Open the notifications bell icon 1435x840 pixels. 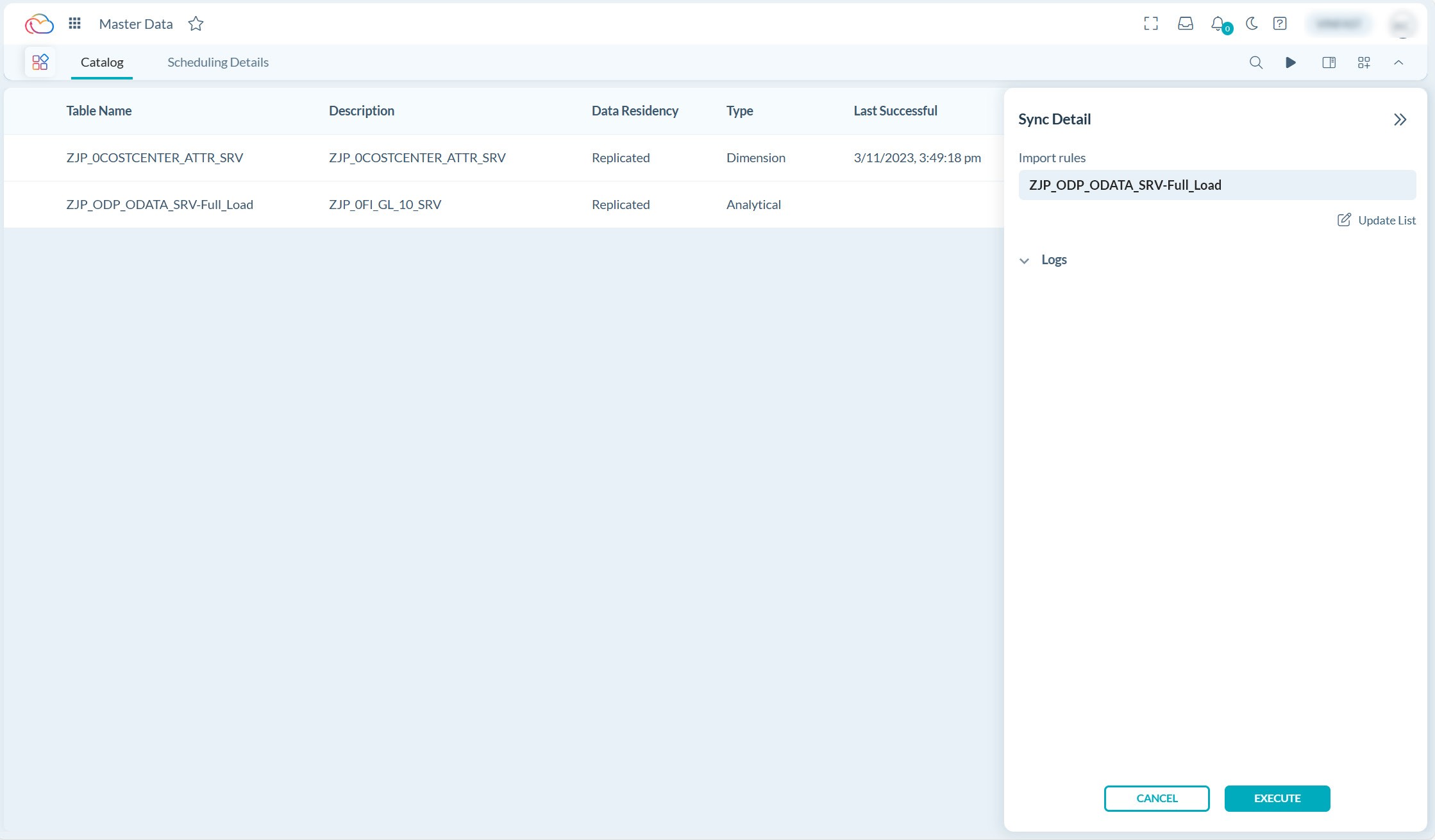1218,23
